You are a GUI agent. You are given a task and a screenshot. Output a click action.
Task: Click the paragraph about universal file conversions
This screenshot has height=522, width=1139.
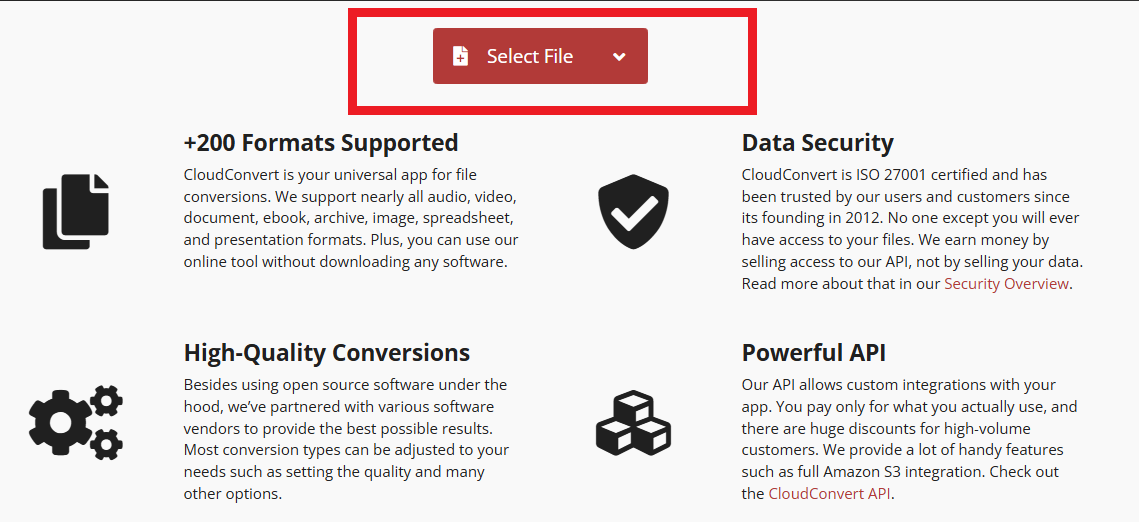350,218
